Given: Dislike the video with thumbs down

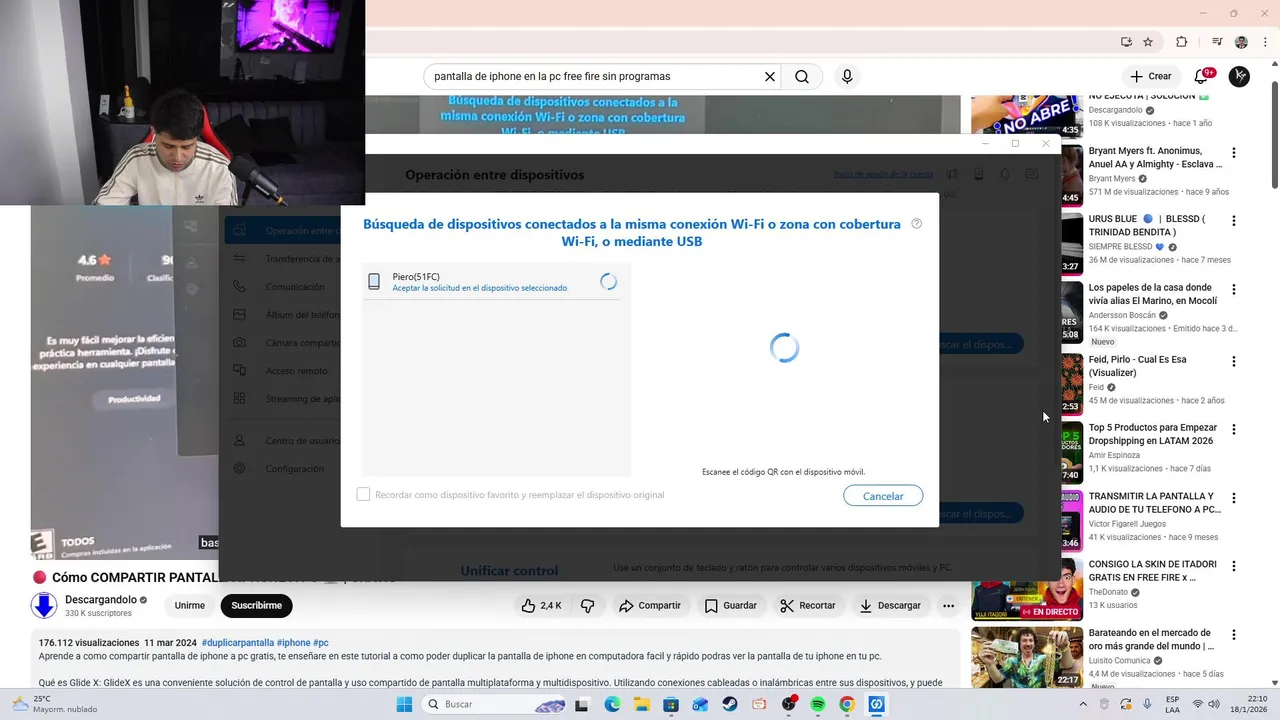Looking at the screenshot, I should pos(588,605).
